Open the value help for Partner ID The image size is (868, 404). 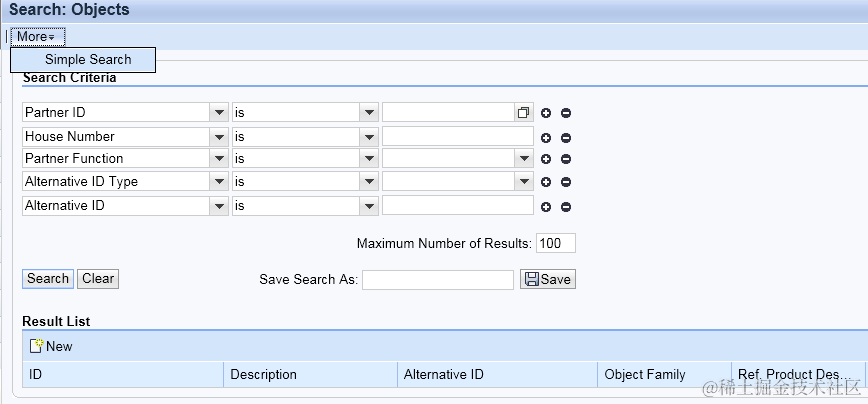[523, 113]
